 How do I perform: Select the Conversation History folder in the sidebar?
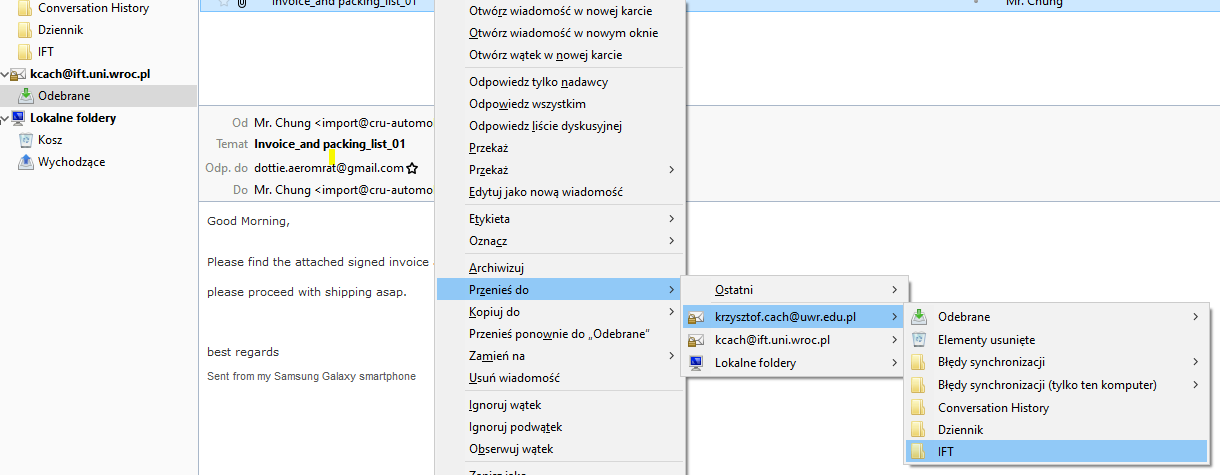click(93, 8)
